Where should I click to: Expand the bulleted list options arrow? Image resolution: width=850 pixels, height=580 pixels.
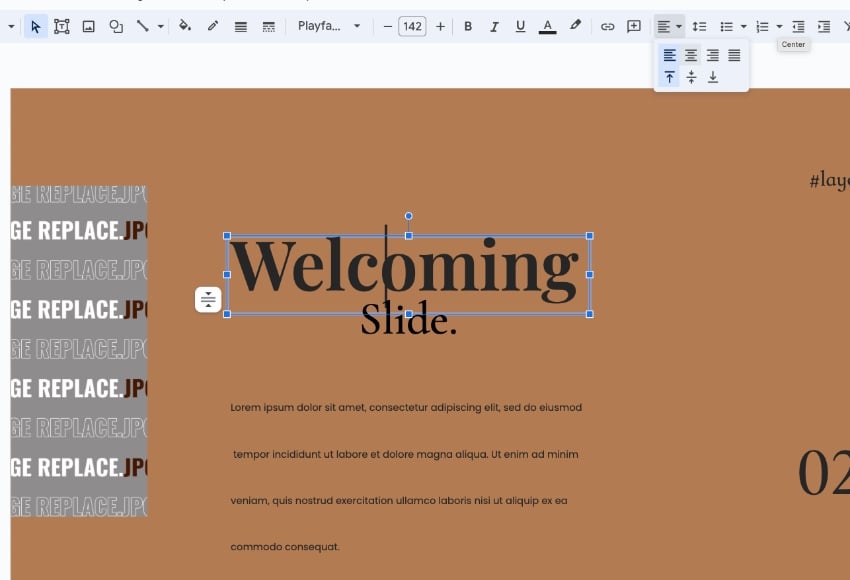[x=743, y=27]
